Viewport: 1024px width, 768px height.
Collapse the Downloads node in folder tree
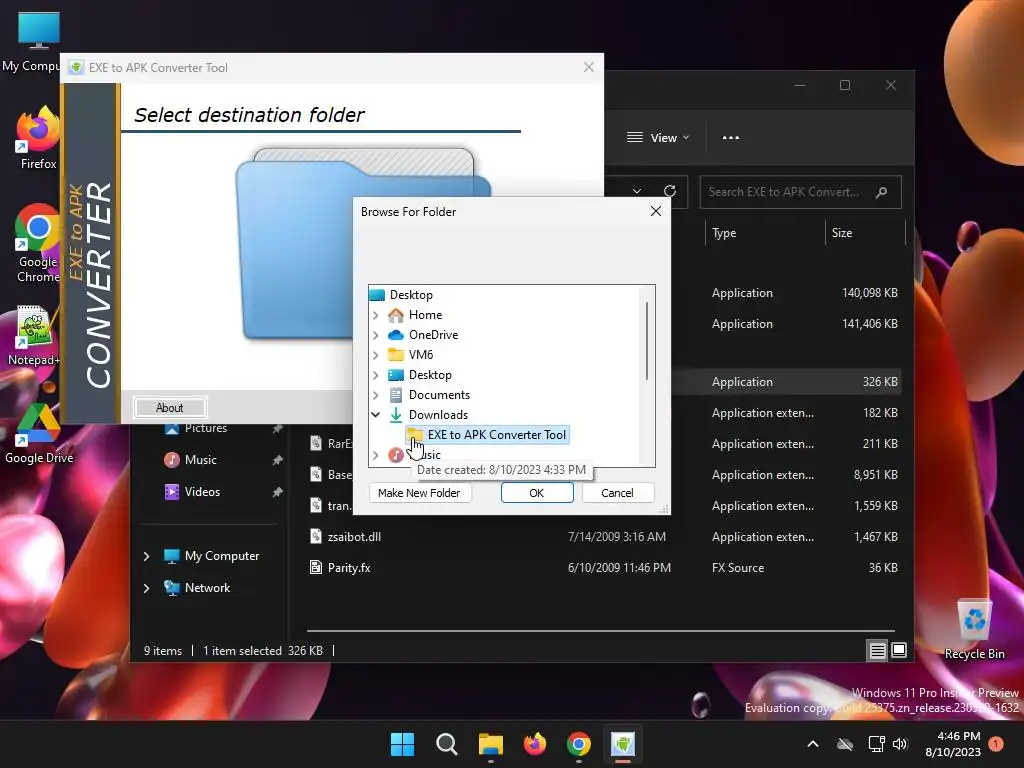coord(376,415)
